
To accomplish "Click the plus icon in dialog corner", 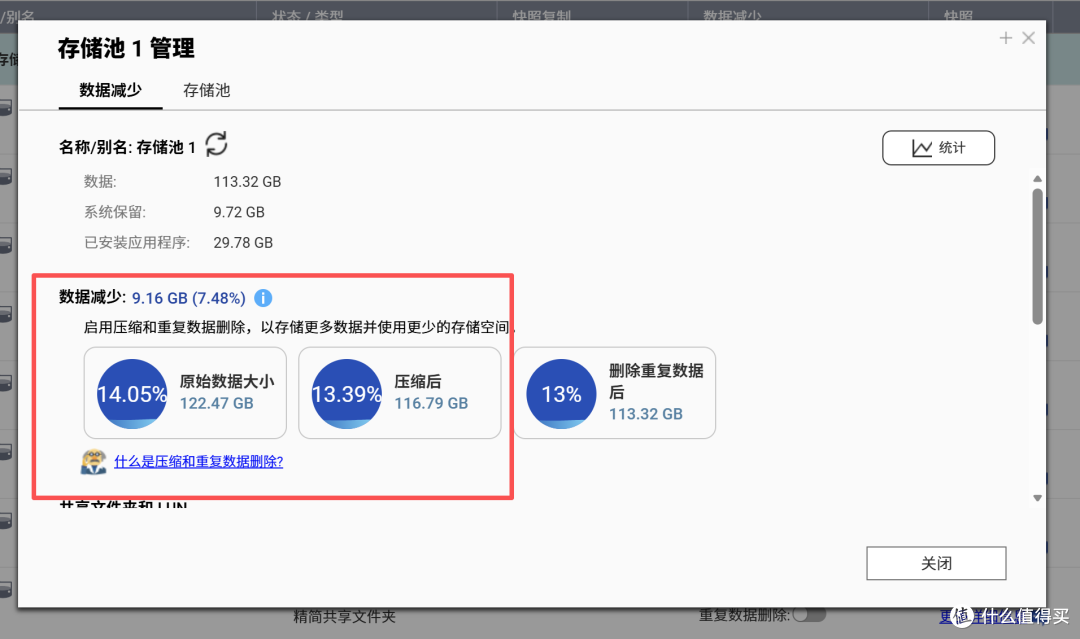I will [x=1006, y=38].
